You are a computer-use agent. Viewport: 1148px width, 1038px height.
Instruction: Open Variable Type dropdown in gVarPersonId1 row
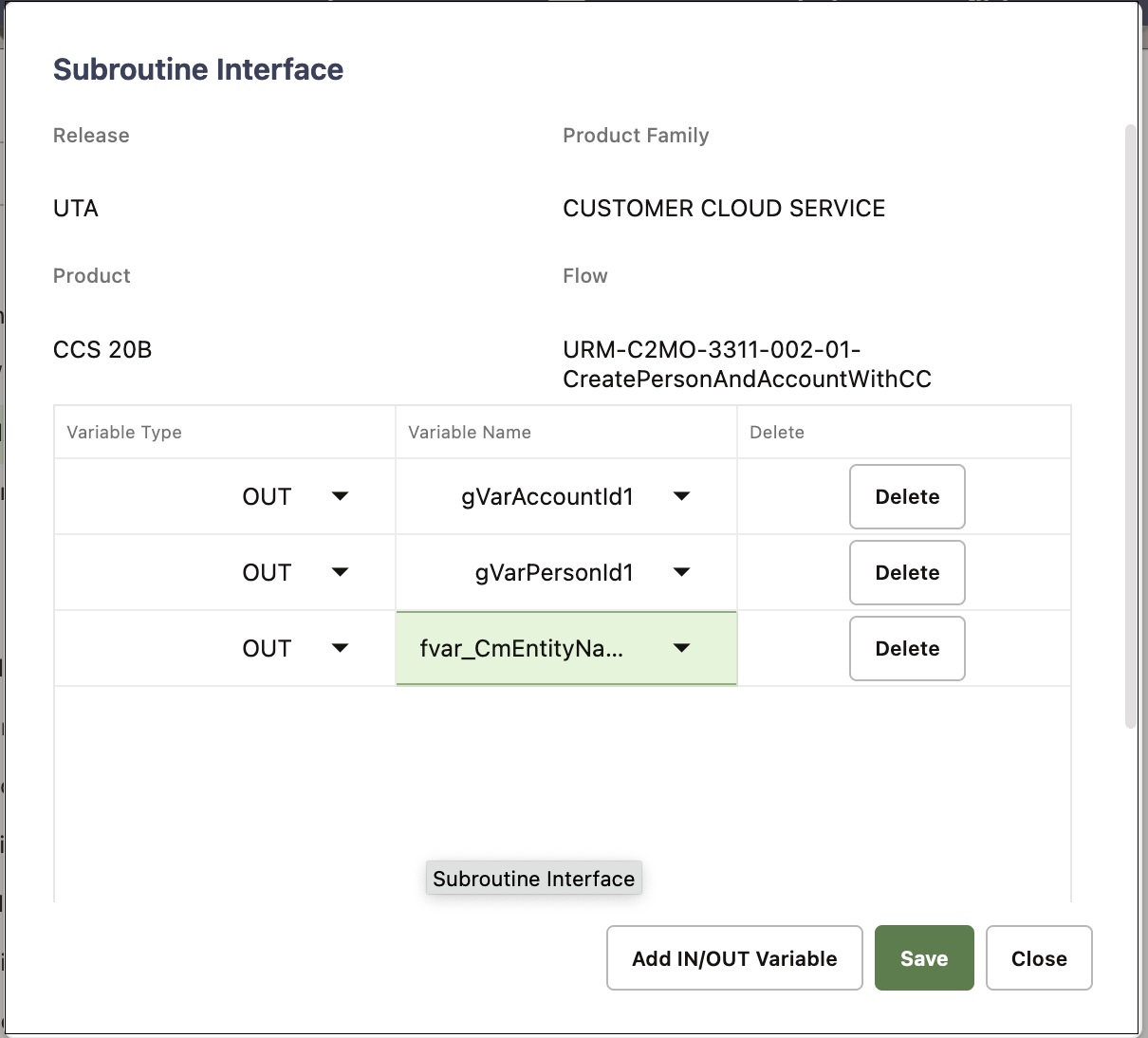coord(340,572)
